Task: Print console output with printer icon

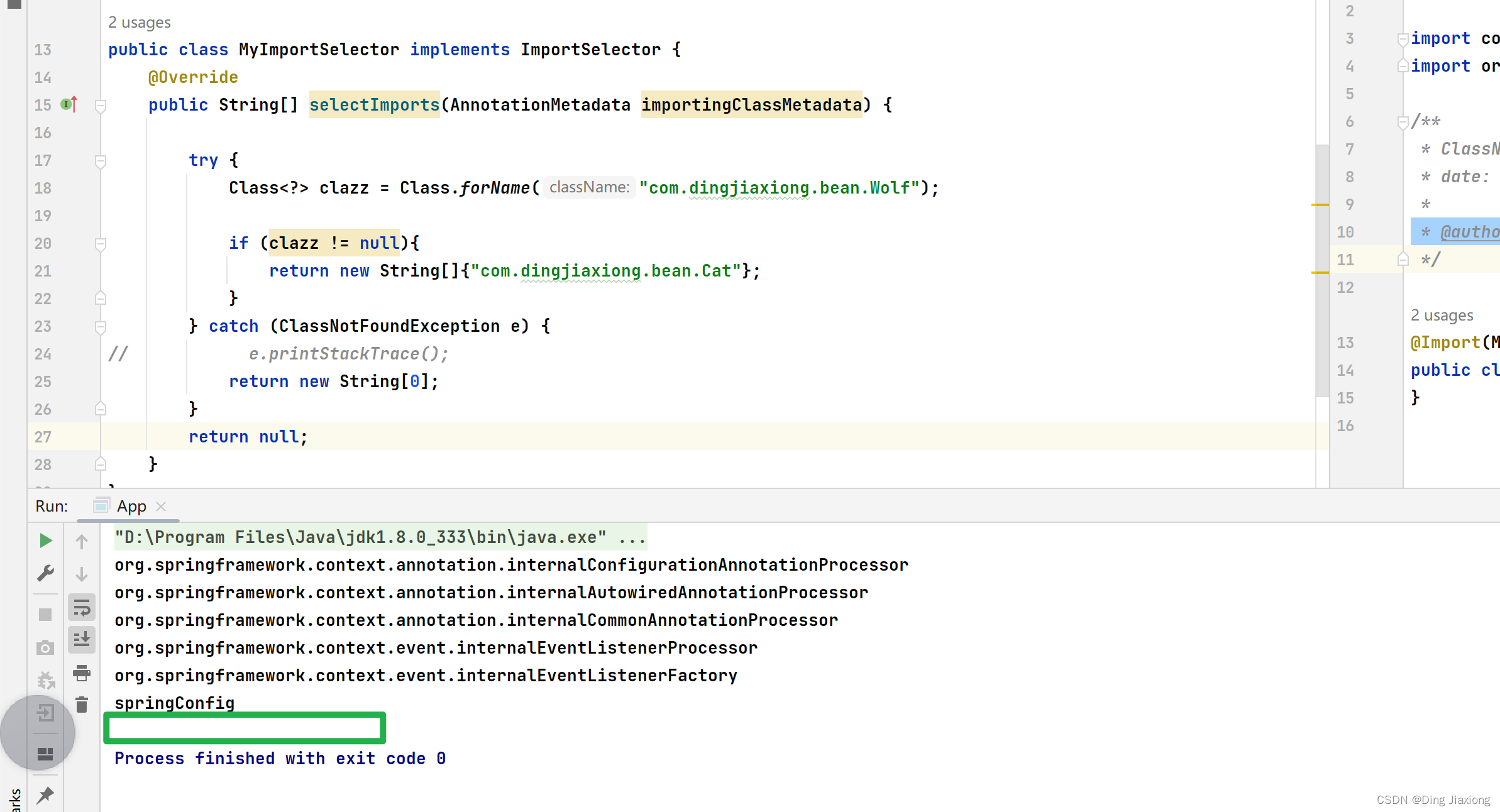Action: (82, 672)
